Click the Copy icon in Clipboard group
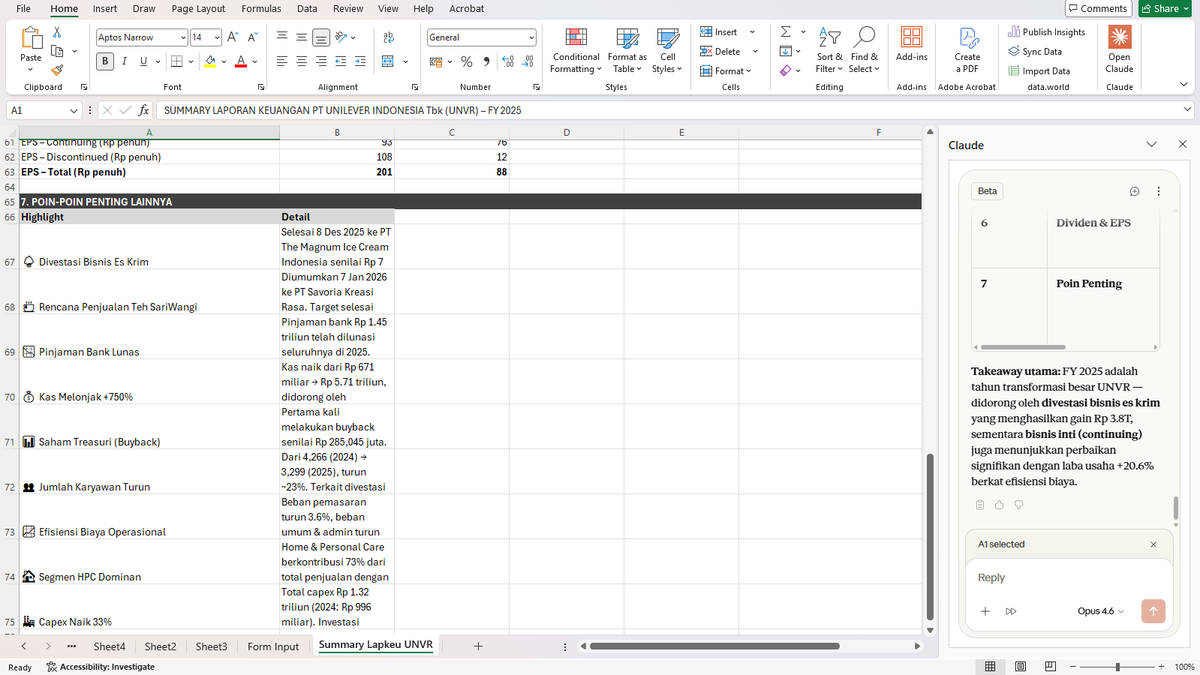 (x=57, y=51)
